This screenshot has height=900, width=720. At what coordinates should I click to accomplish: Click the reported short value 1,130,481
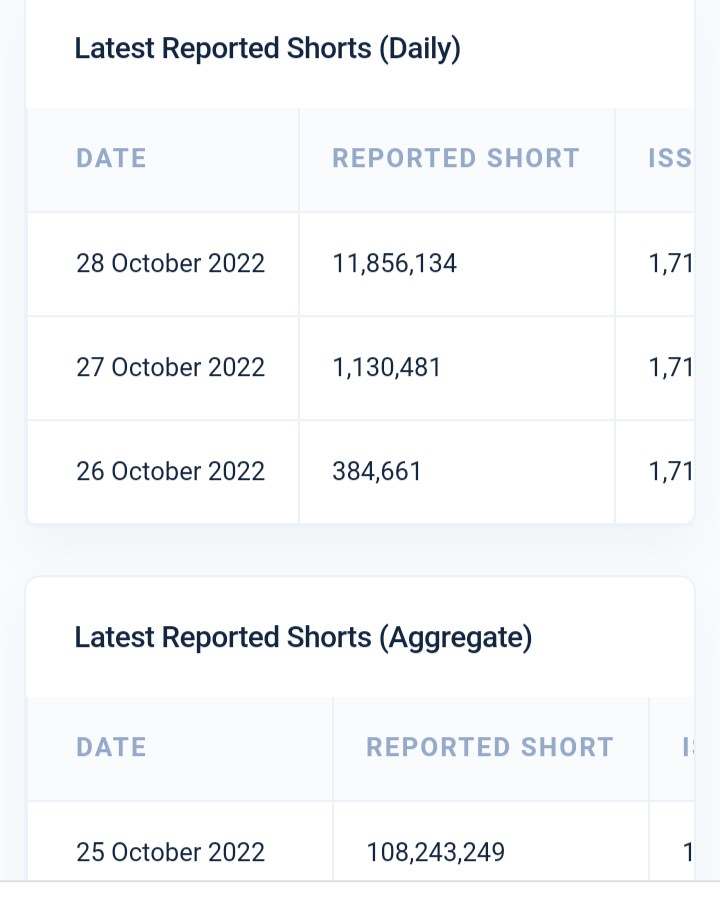tap(386, 368)
